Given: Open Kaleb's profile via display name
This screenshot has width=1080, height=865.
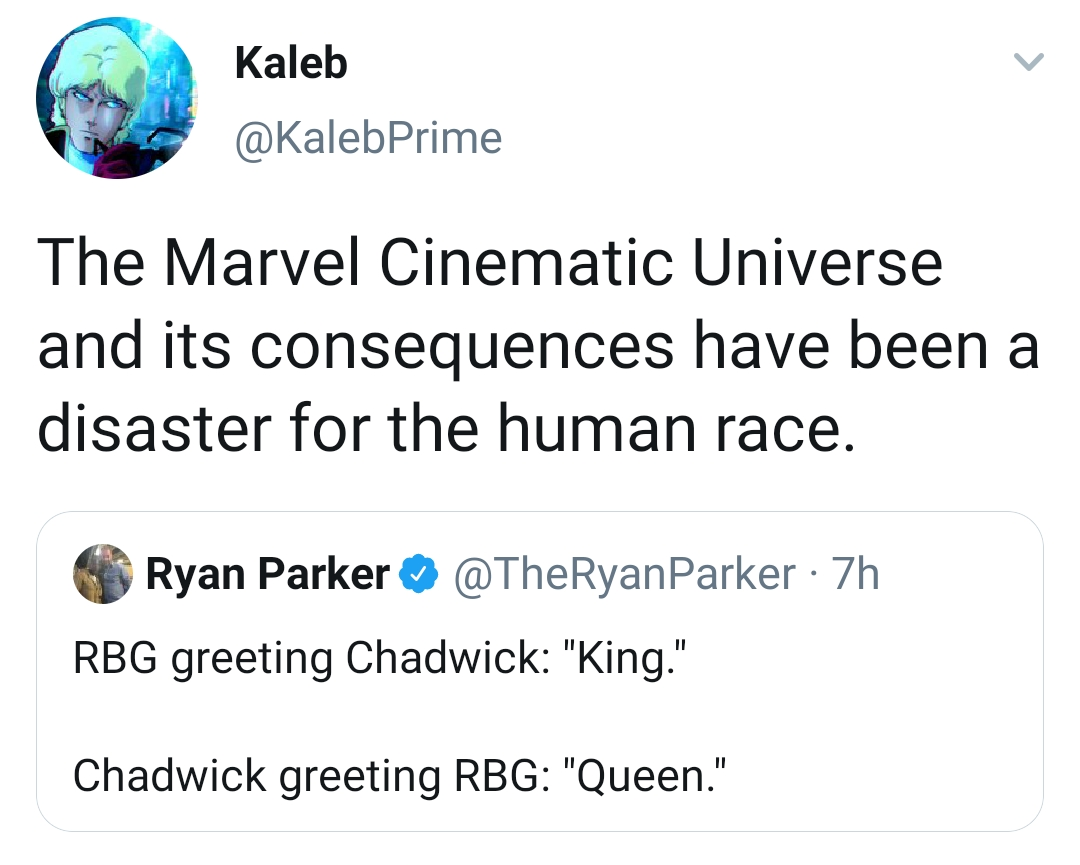Looking at the screenshot, I should [291, 63].
